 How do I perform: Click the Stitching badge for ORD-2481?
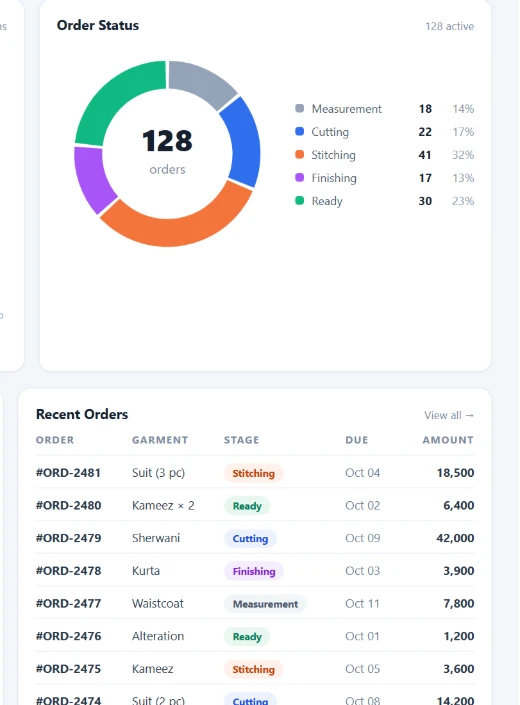pos(253,473)
